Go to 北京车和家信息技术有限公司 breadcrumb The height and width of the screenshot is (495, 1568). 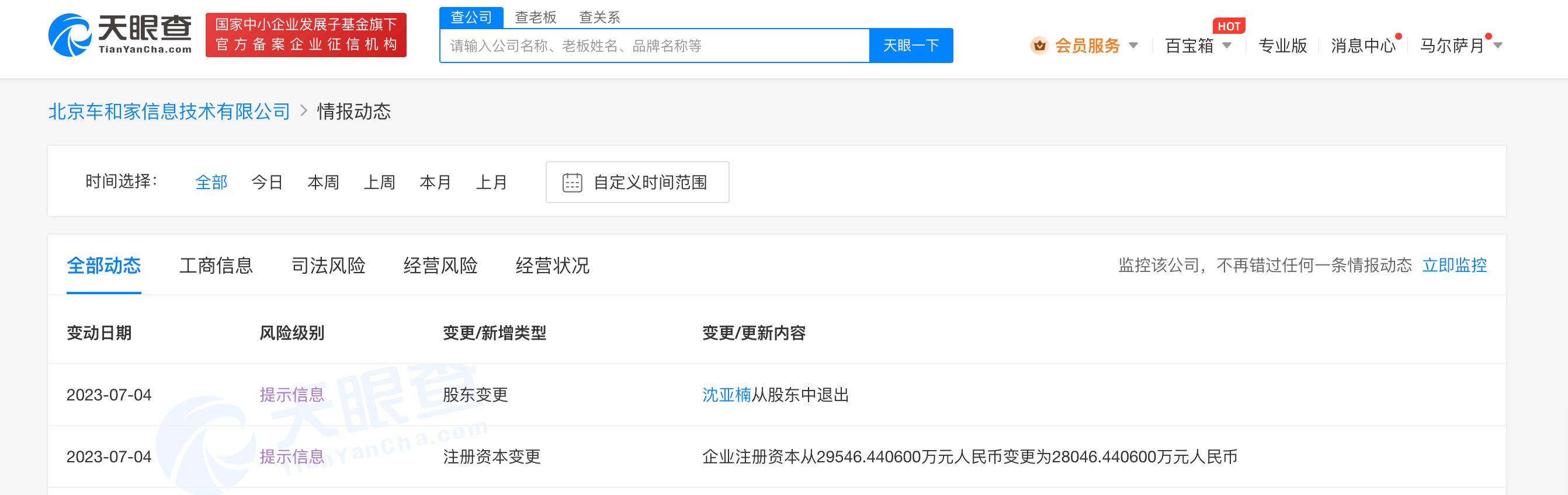(169, 112)
